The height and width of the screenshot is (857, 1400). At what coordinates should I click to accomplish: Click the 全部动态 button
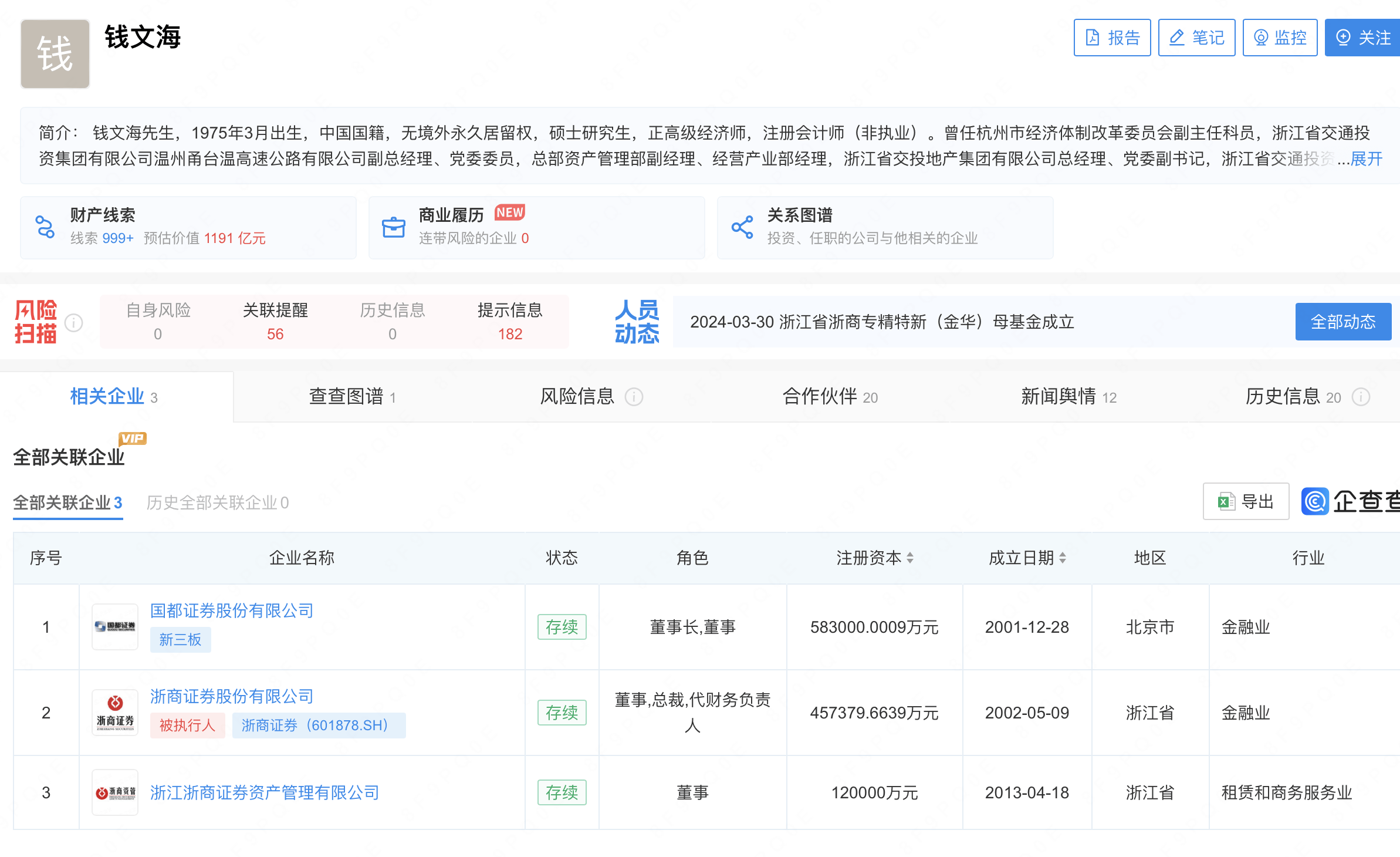[1343, 321]
